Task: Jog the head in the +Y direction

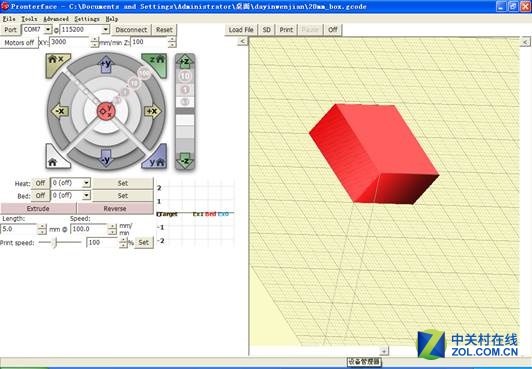Action: [x=106, y=64]
